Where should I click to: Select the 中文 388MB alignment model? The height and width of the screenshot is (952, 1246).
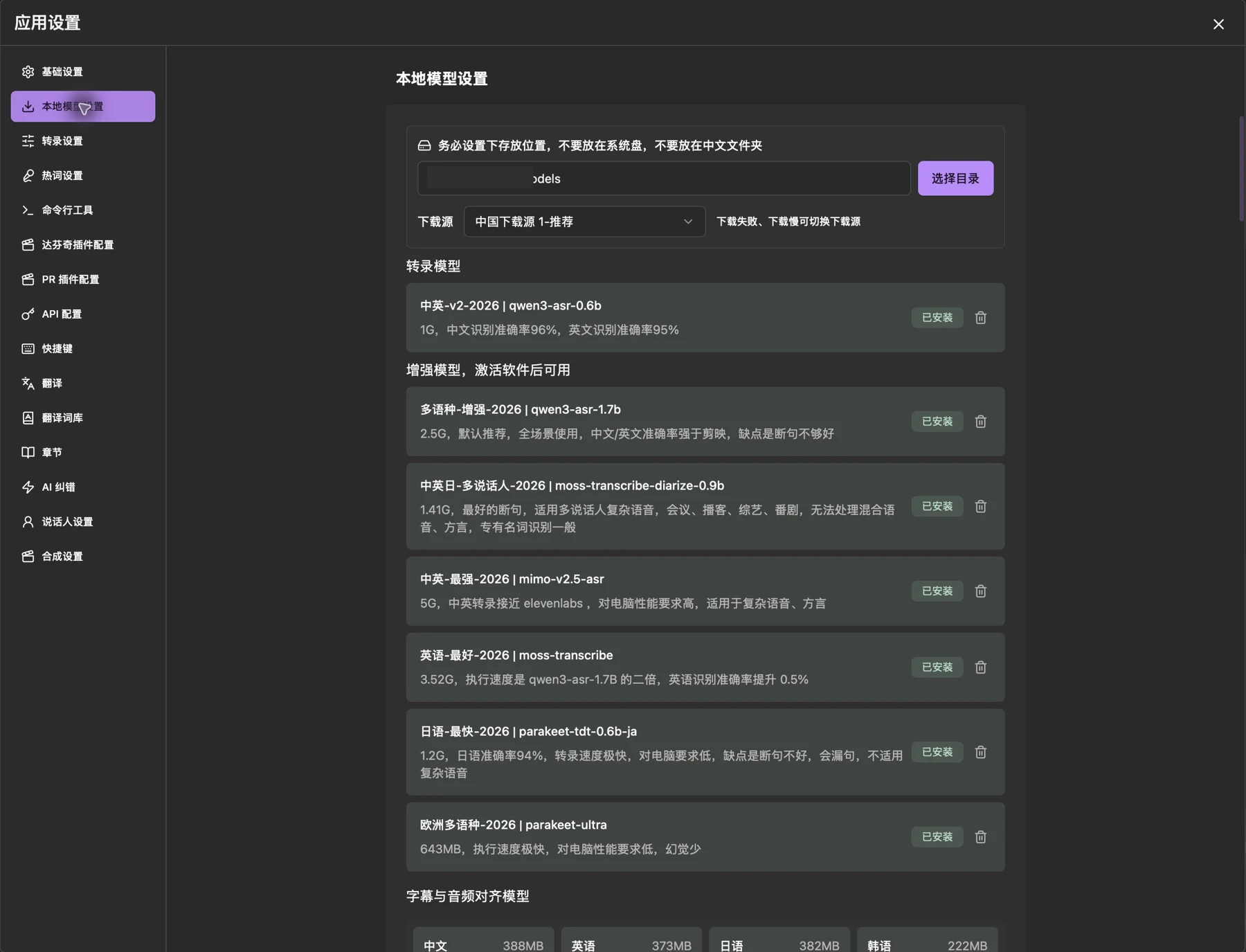[x=483, y=940]
